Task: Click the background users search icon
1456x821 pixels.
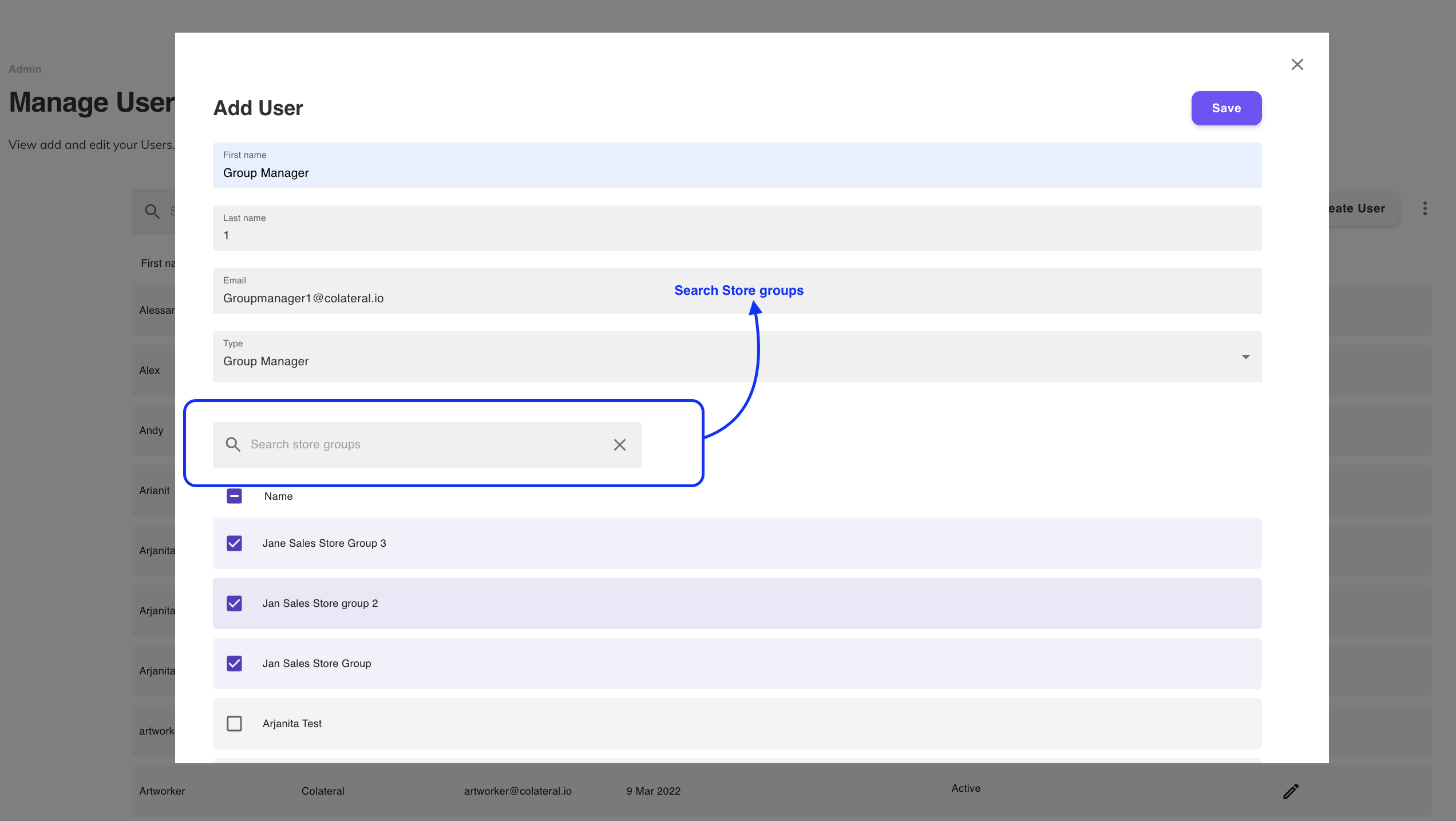Action: click(x=152, y=211)
